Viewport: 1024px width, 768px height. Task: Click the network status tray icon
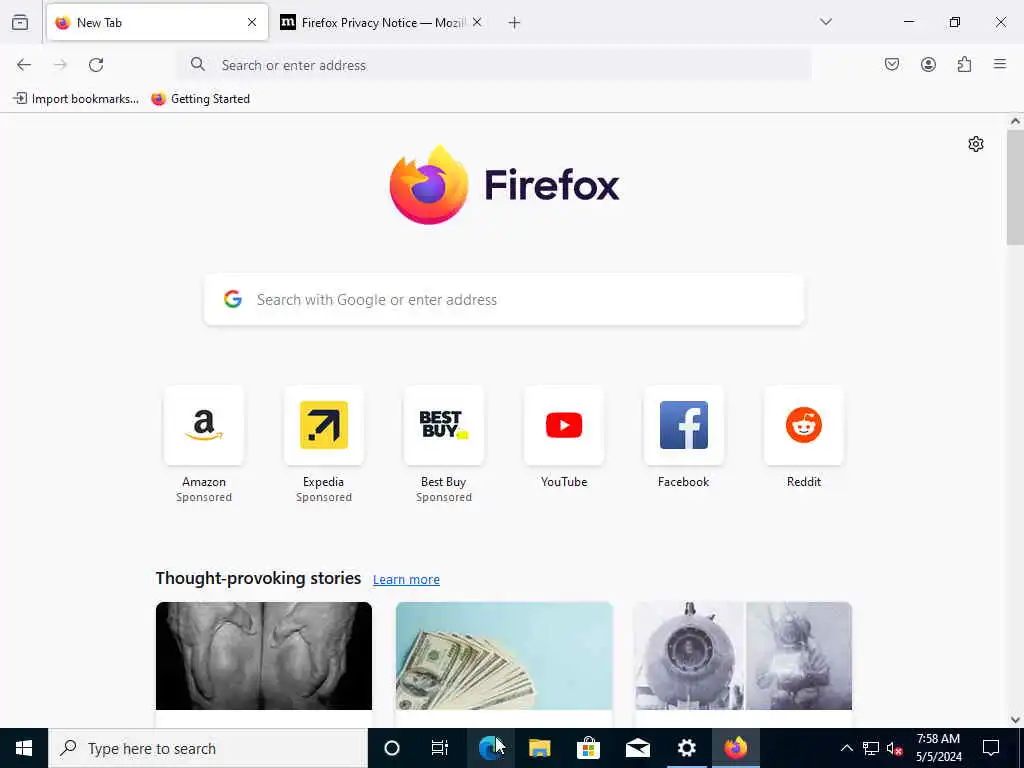[871, 748]
